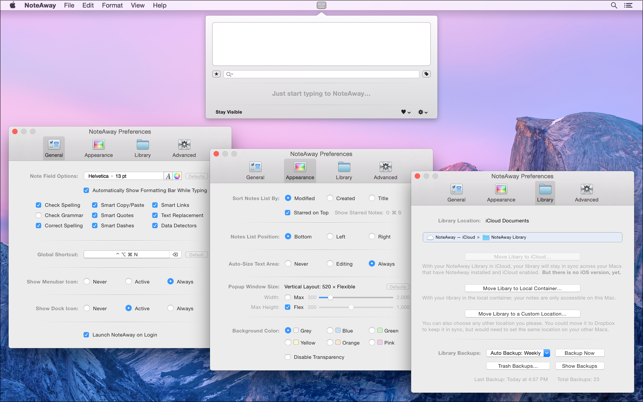Open the Help menu

click(x=160, y=5)
